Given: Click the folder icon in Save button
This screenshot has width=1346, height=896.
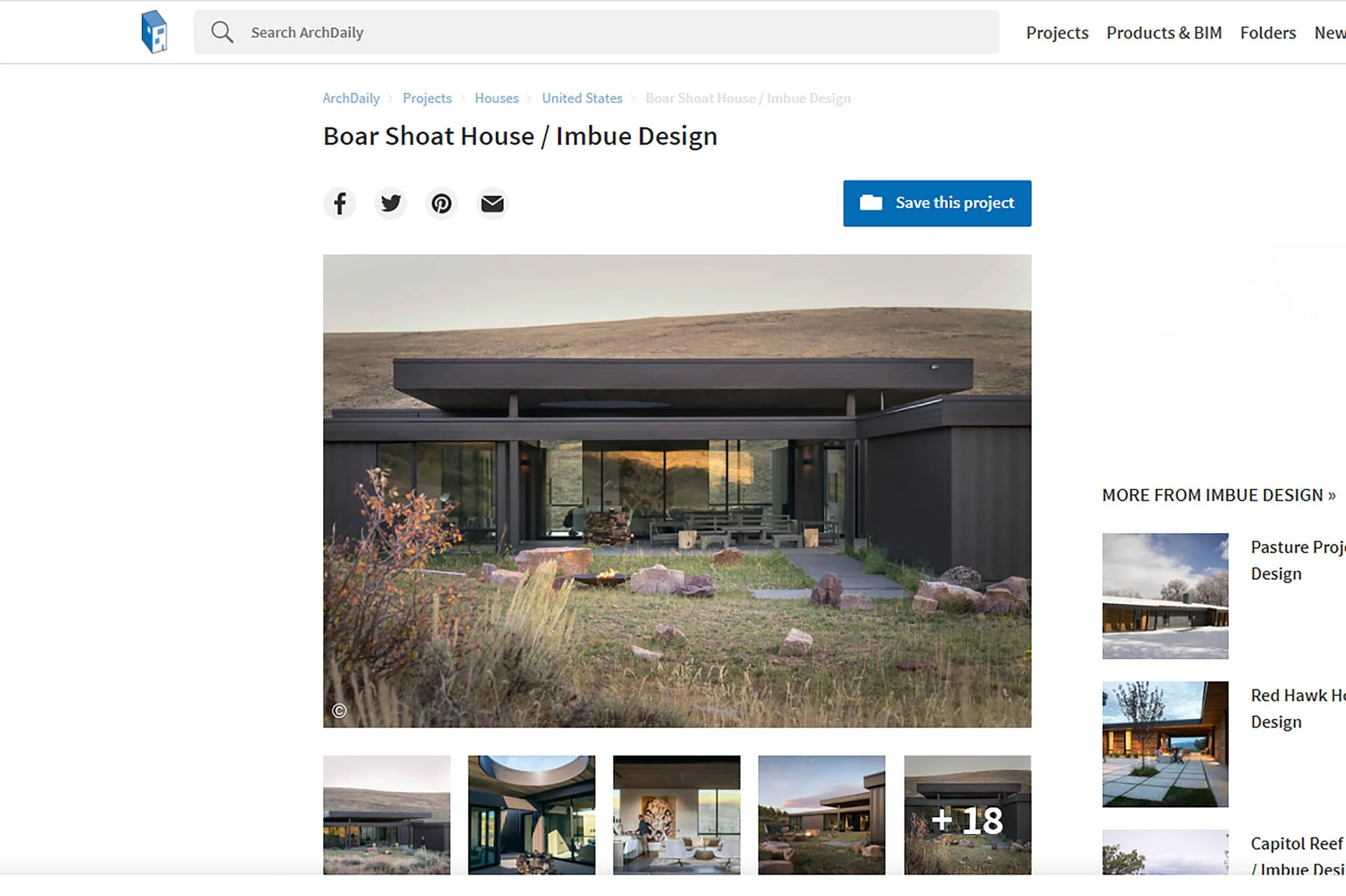Looking at the screenshot, I should (x=871, y=202).
